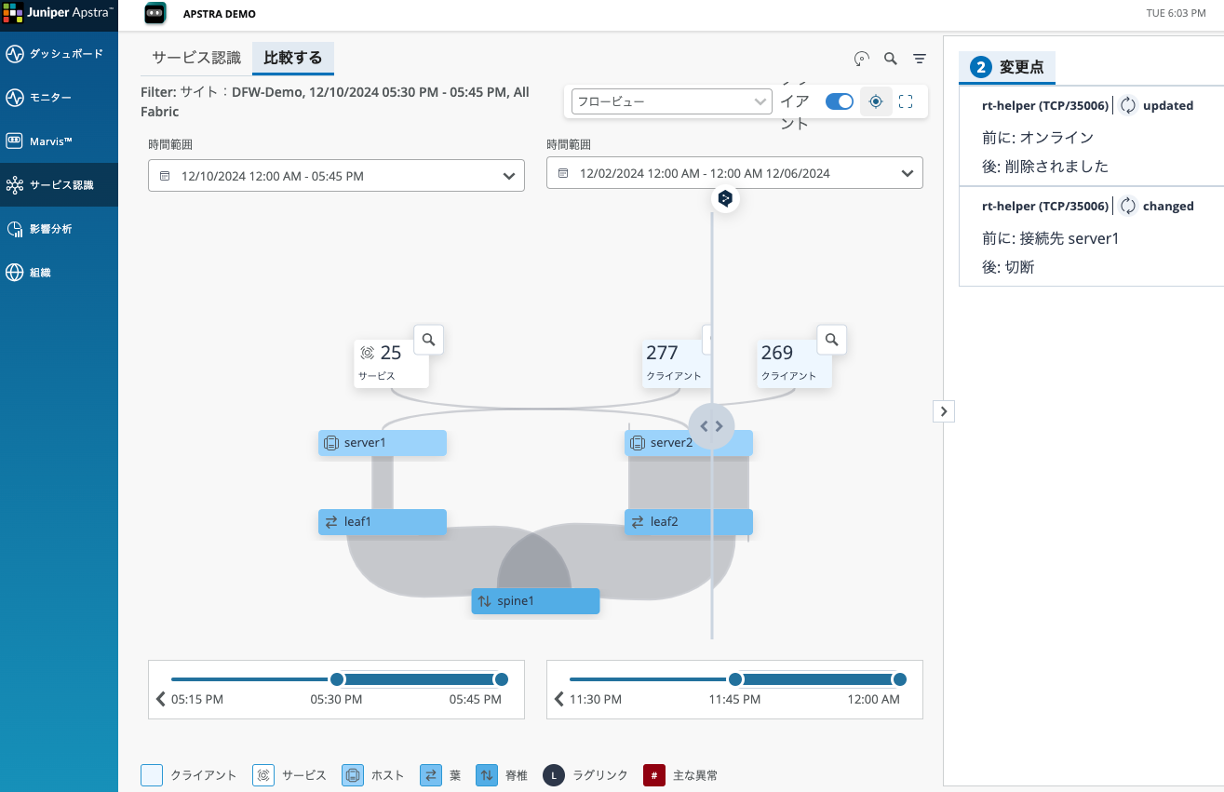The height and width of the screenshot is (792, 1224).
Task: Click magnifier above the 269 clients card
Action: click(832, 340)
